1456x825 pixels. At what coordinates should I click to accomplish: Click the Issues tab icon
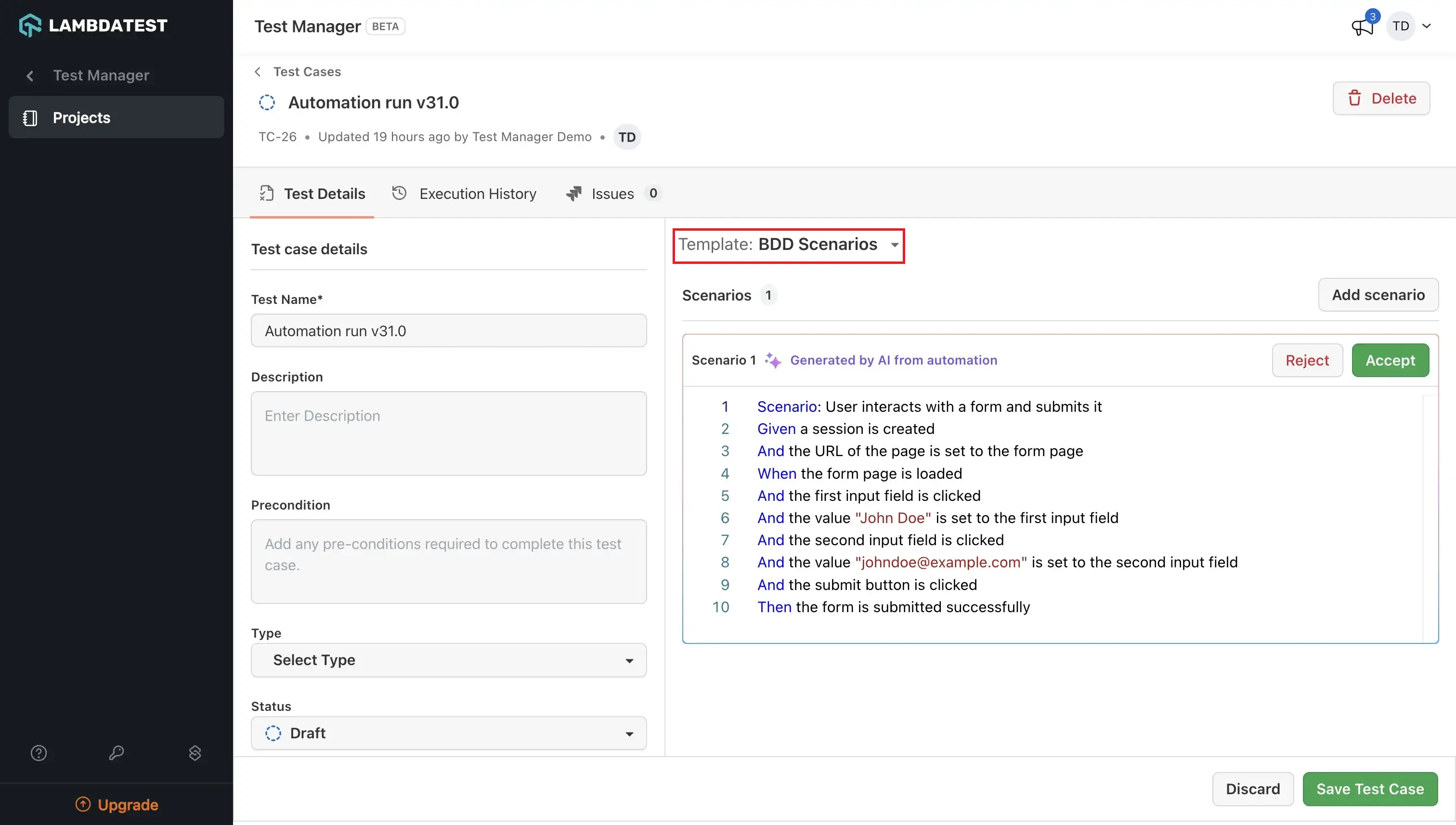[x=573, y=194]
